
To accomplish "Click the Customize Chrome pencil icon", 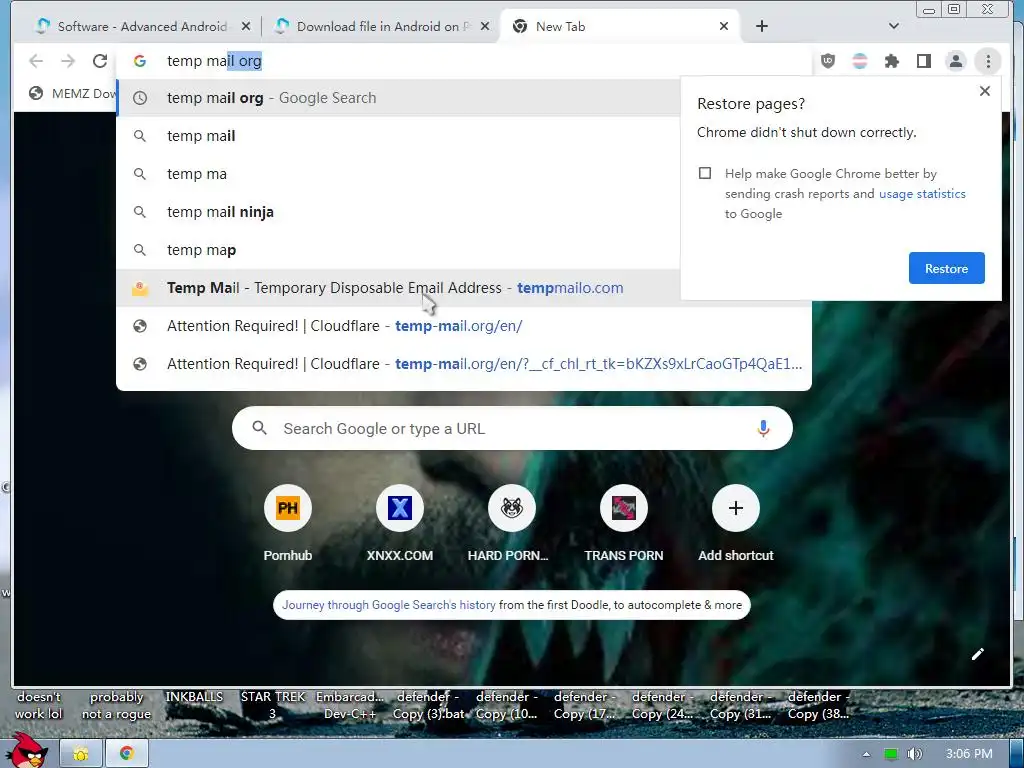I will tap(978, 654).
